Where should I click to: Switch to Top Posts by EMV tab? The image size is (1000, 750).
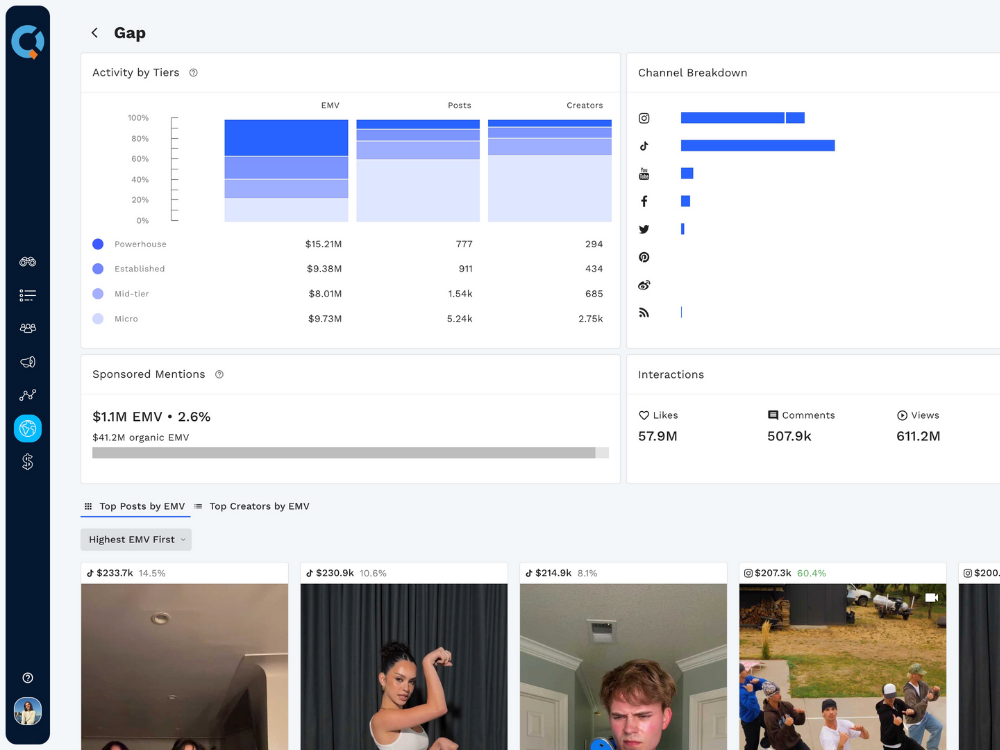pyautogui.click(x=135, y=507)
